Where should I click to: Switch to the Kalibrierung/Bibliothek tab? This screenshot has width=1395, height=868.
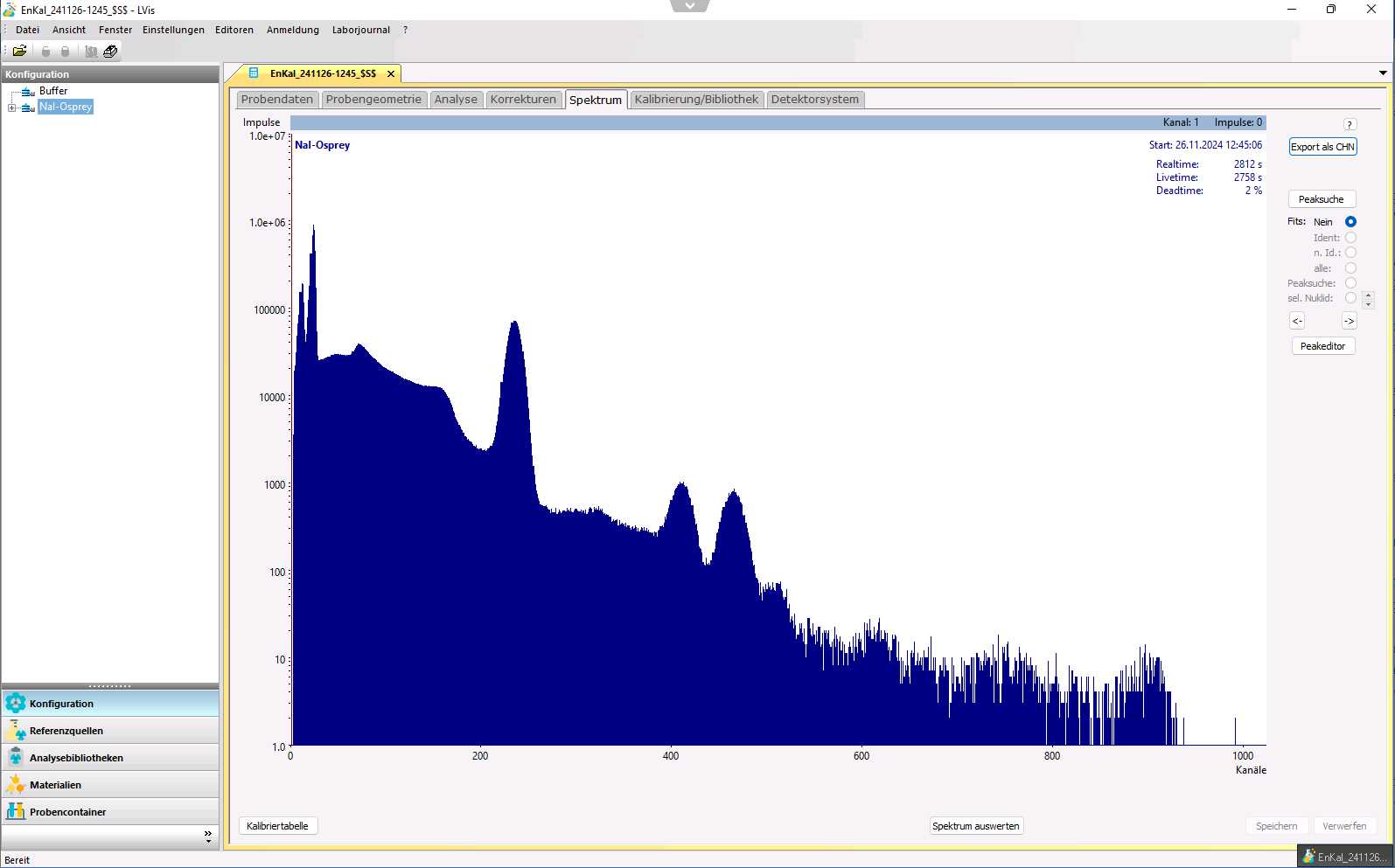pyautogui.click(x=696, y=100)
